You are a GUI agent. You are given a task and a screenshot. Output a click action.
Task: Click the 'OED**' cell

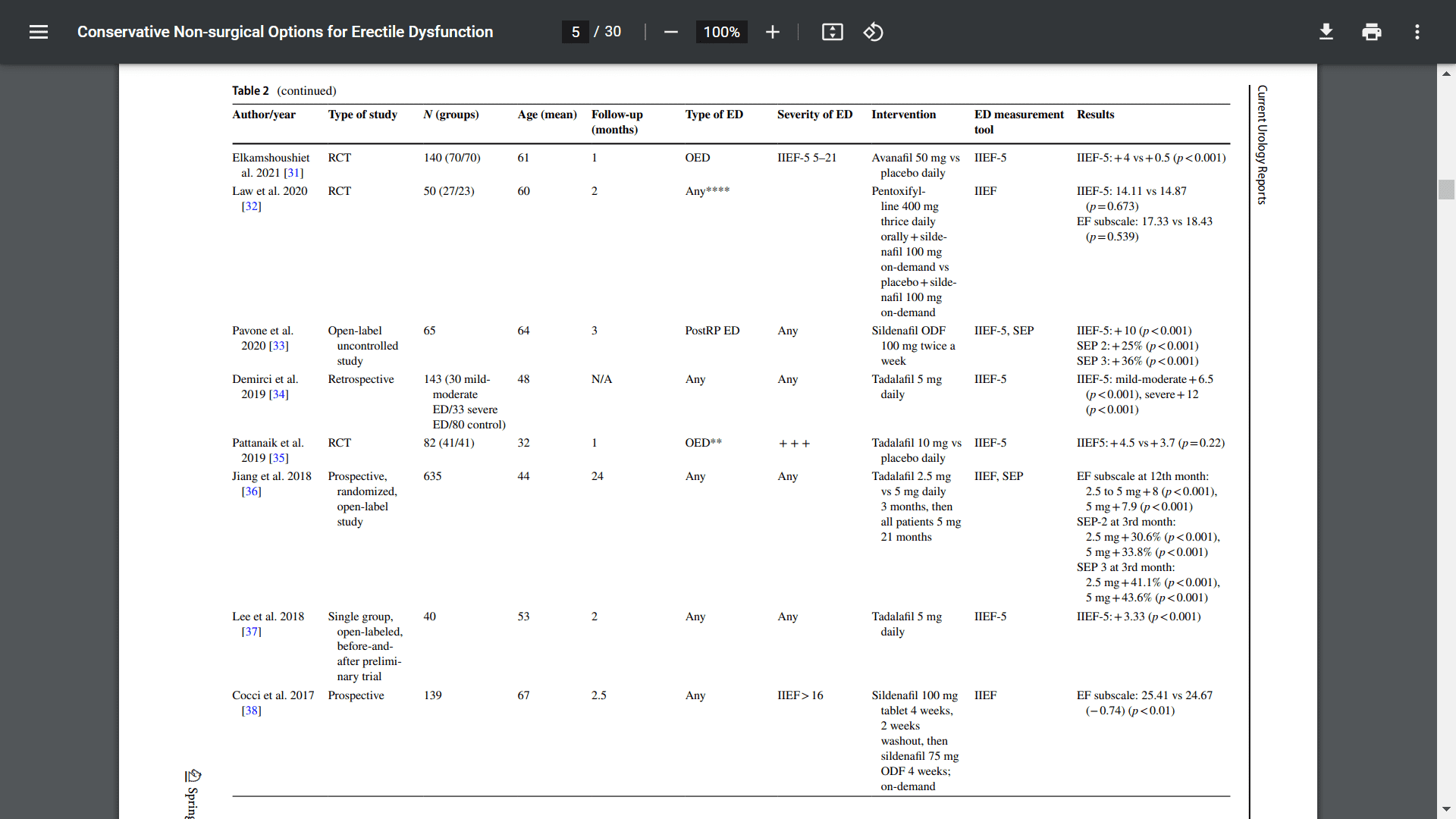[x=703, y=443]
